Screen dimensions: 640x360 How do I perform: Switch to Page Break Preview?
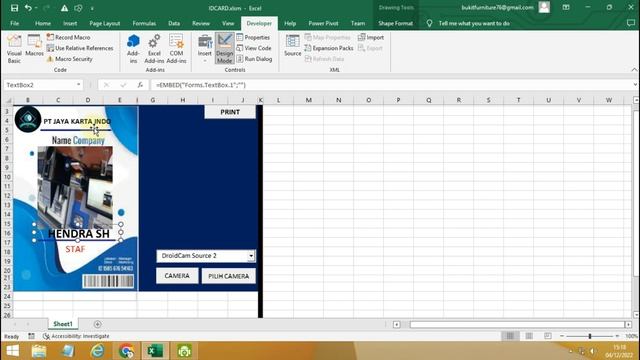click(x=548, y=336)
